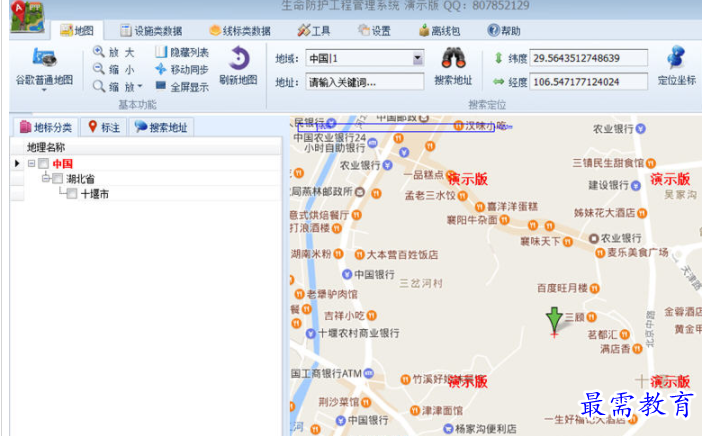Image resolution: width=702 pixels, height=436 pixels.
Task: Click the 搜索地址 binoculars icon
Action: coord(454,58)
